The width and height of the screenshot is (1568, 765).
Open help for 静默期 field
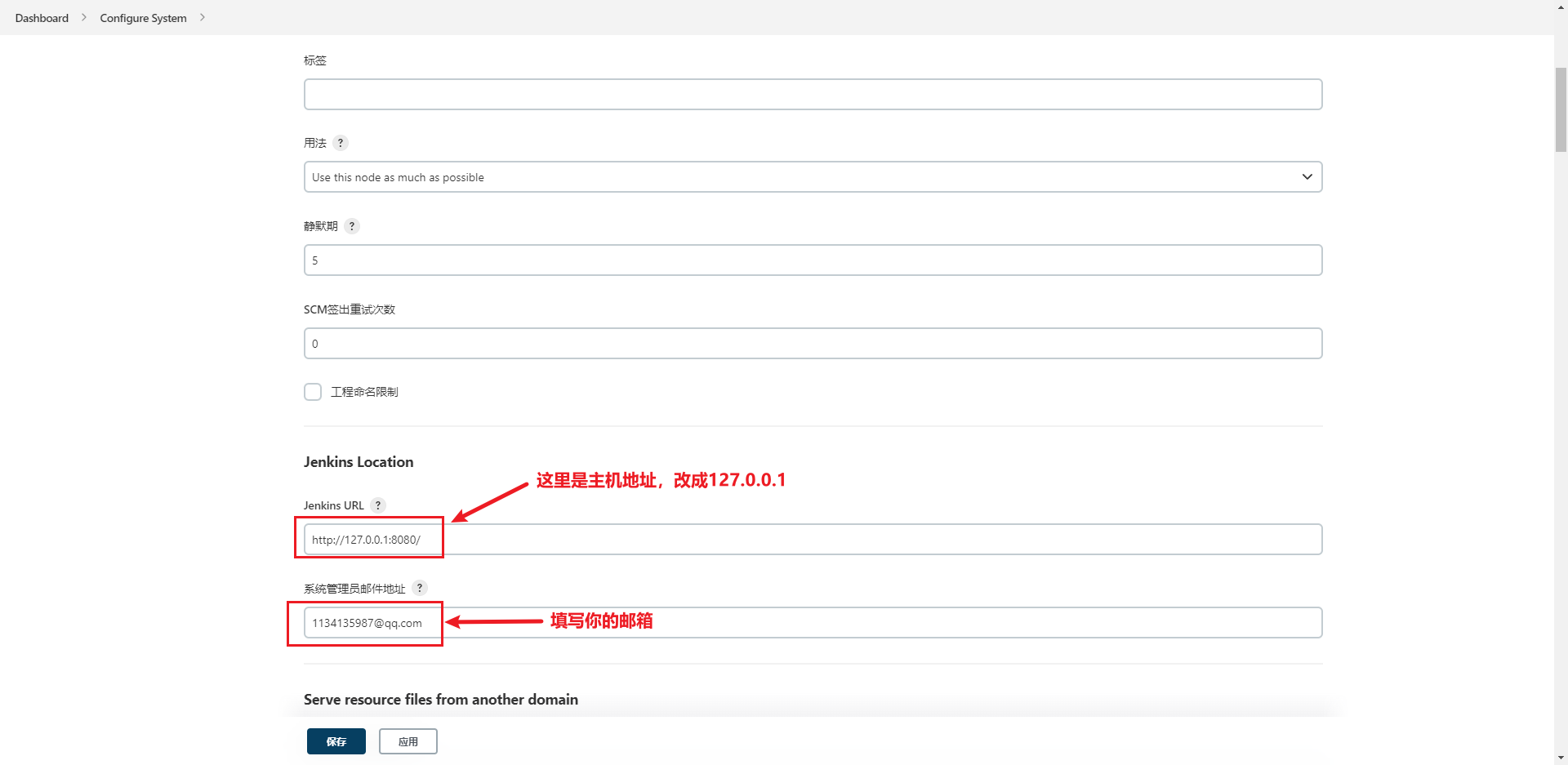[x=352, y=226]
